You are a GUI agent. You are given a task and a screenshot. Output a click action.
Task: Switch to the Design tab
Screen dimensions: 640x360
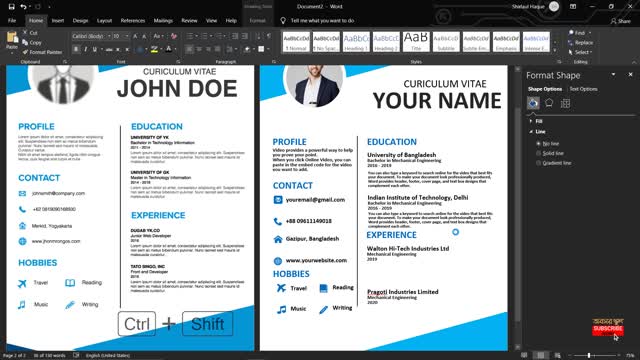(80, 20)
